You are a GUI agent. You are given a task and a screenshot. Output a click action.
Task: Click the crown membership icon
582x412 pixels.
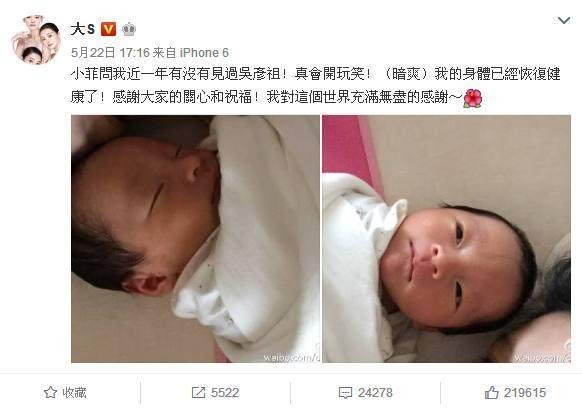tap(129, 29)
